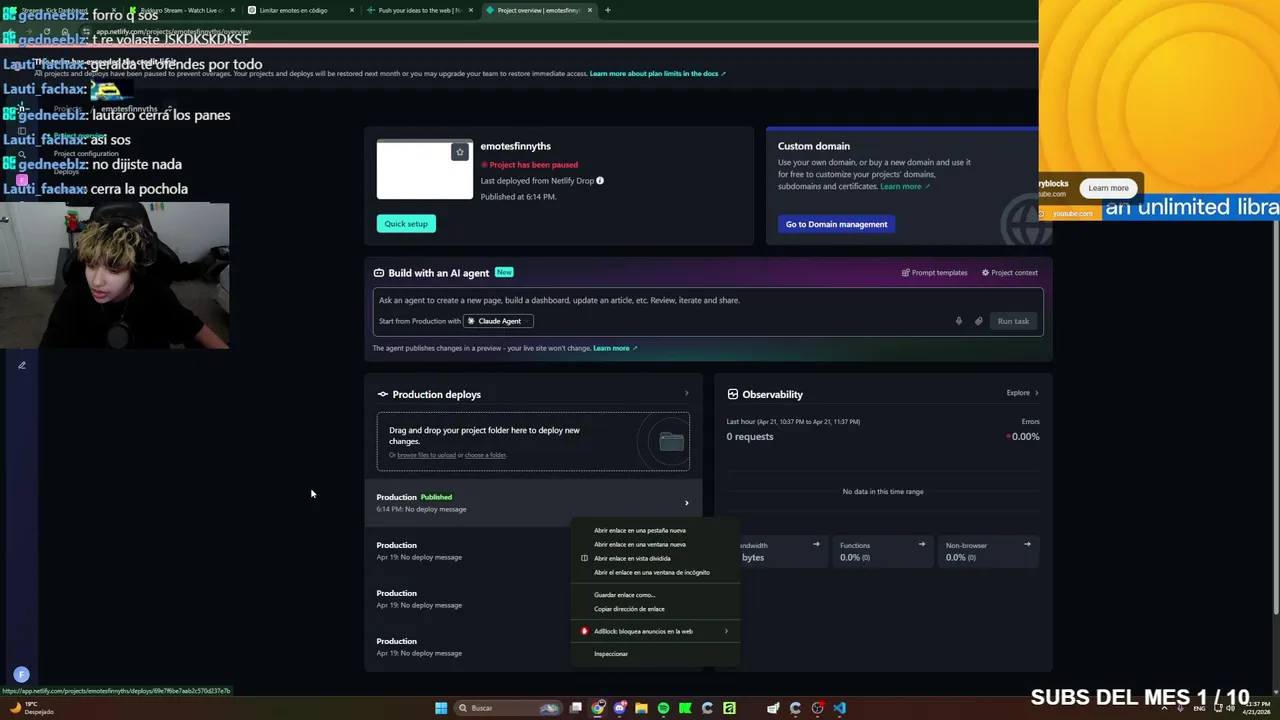This screenshot has height=720, width=1280.
Task: Open the Kick app from the taskbar
Action: [x=685, y=708]
